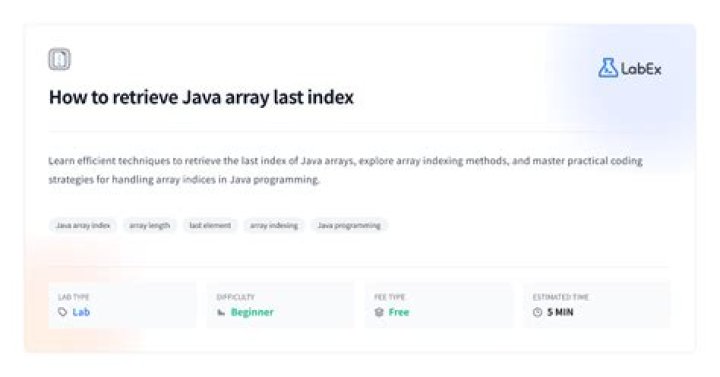Click the '5 MIN' estimated time value
Screen dimensions: 720x377
(x=560, y=312)
